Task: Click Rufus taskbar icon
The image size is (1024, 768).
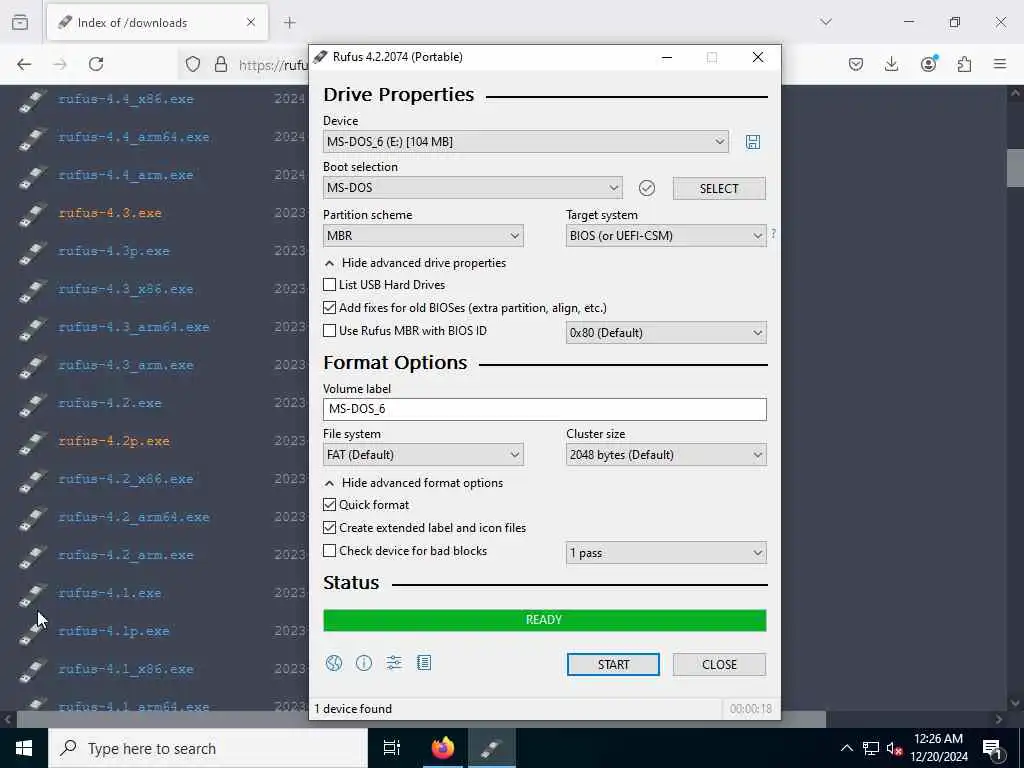Action: pos(491,748)
